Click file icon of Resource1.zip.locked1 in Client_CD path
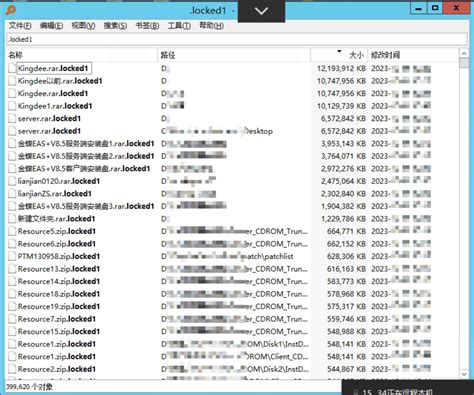 coord(12,357)
